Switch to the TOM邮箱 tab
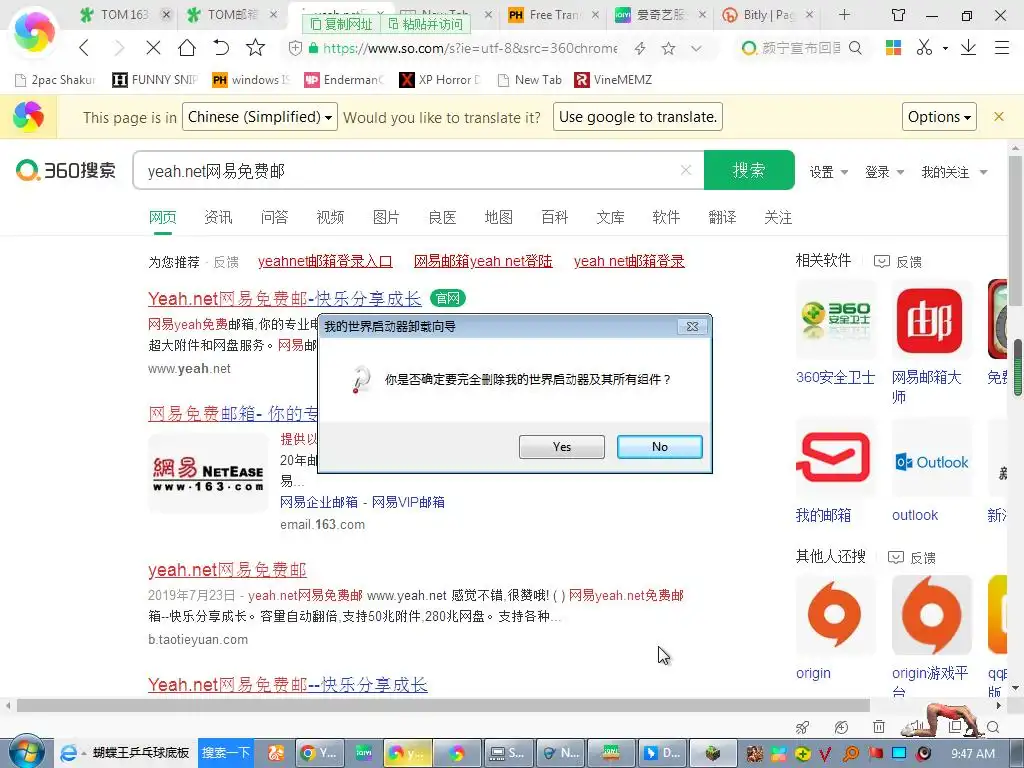 click(232, 14)
